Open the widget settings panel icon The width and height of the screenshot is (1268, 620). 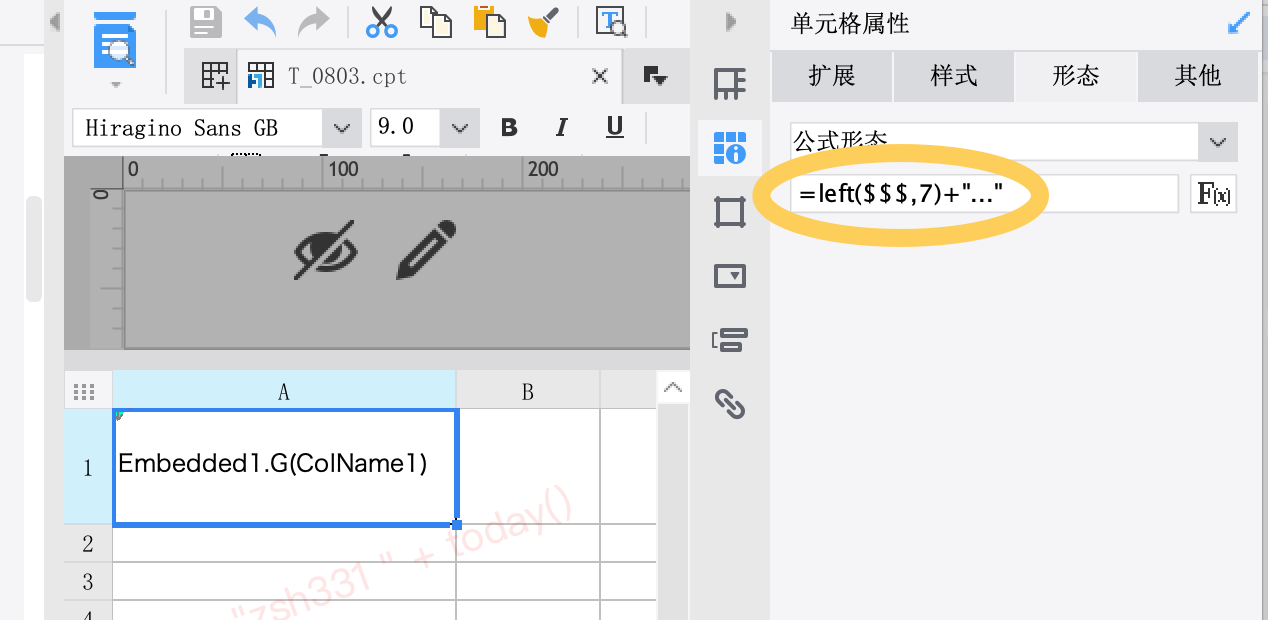coord(730,276)
